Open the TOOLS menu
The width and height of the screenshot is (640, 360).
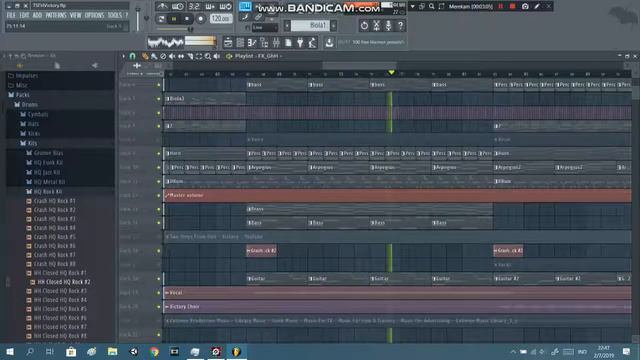[115, 16]
